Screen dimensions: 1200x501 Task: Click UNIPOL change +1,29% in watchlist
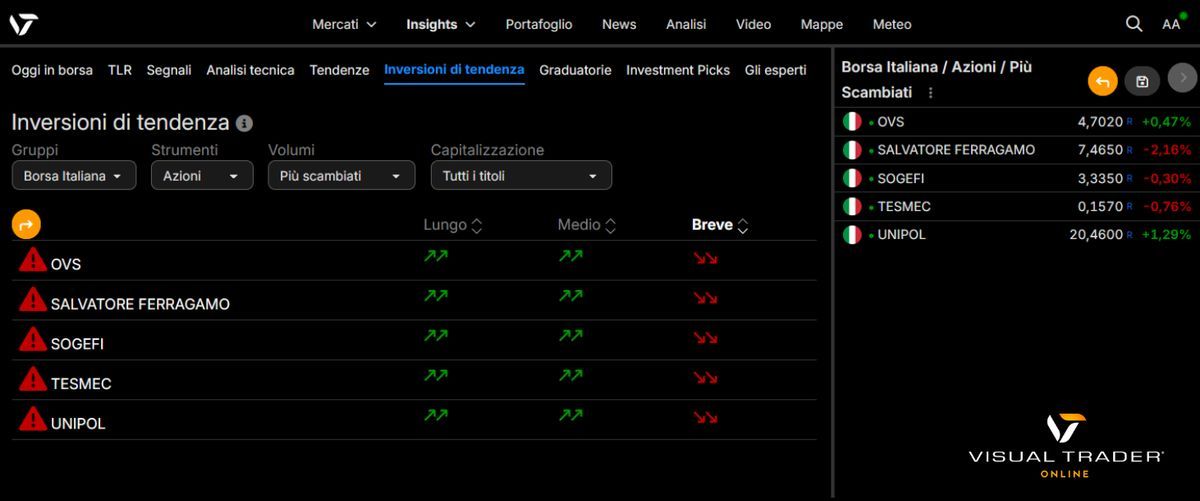tap(1167, 235)
